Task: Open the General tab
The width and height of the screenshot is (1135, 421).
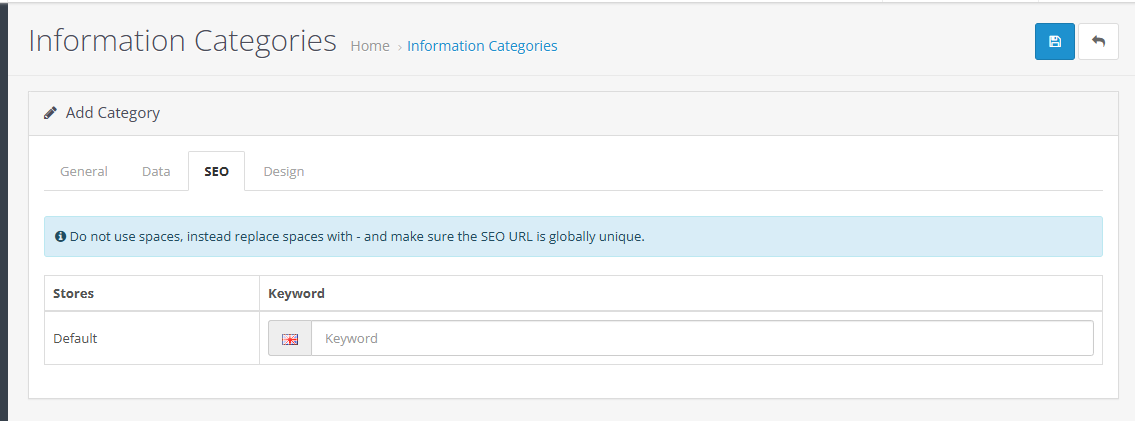Action: 84,171
